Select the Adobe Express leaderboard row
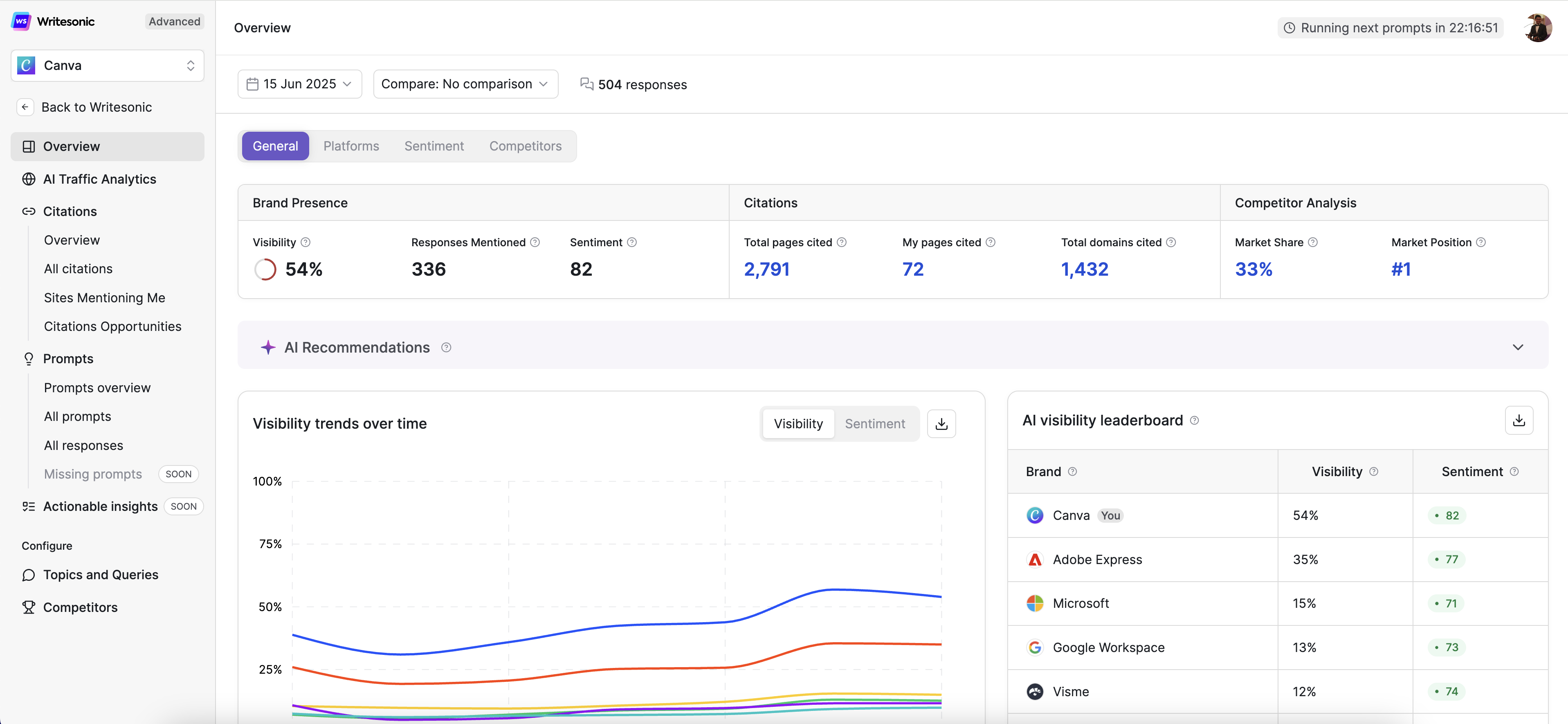The width and height of the screenshot is (1568, 724). (1278, 560)
